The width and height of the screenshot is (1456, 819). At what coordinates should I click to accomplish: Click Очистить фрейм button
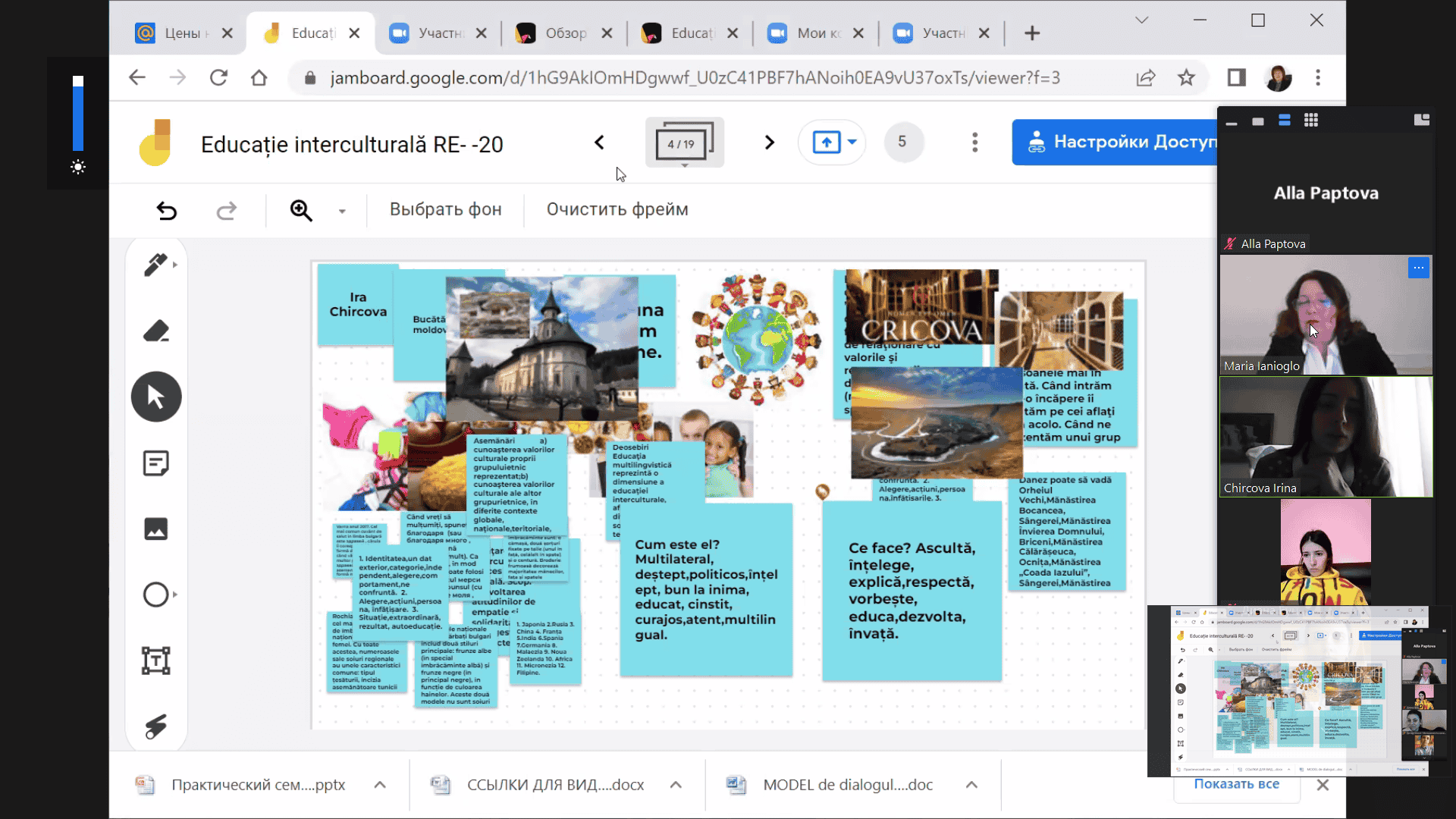(617, 210)
